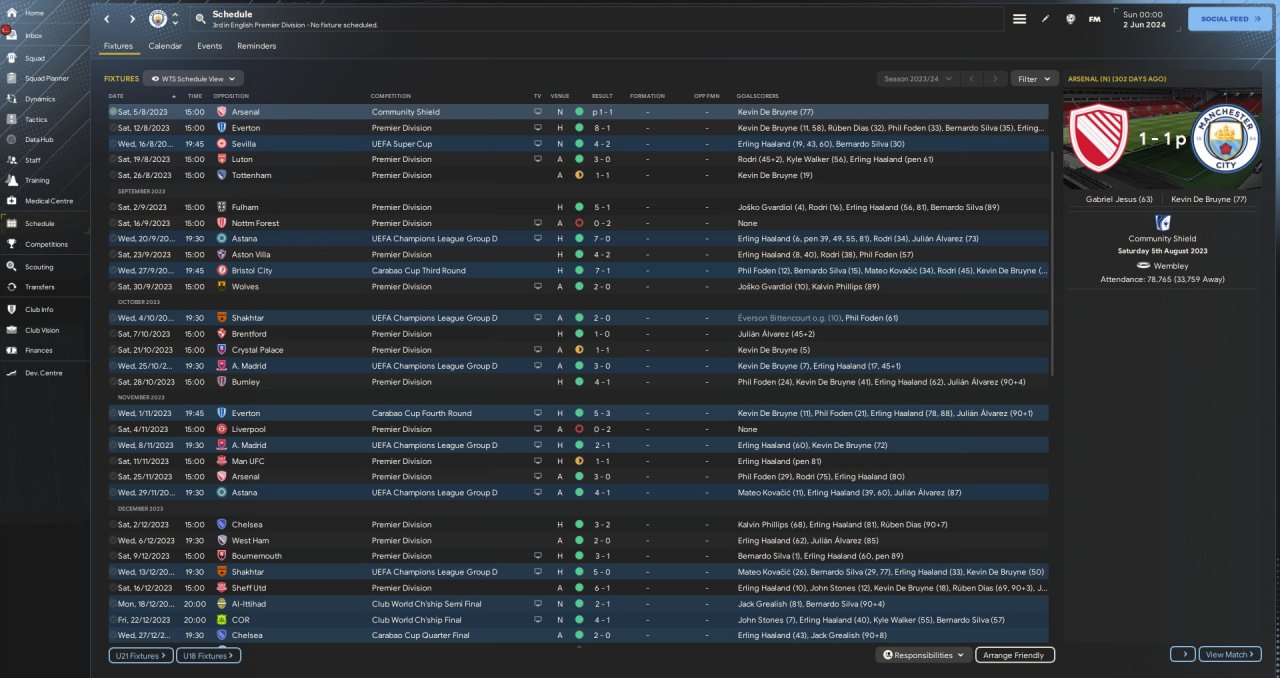
Task: Open the FM menu icon
Action: 1095,19
